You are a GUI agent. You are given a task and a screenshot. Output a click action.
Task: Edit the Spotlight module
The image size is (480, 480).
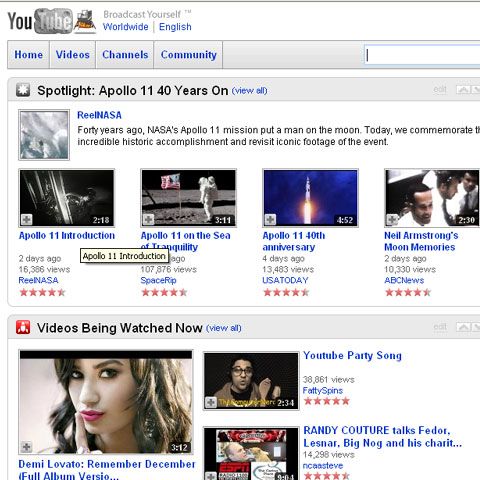click(x=440, y=89)
